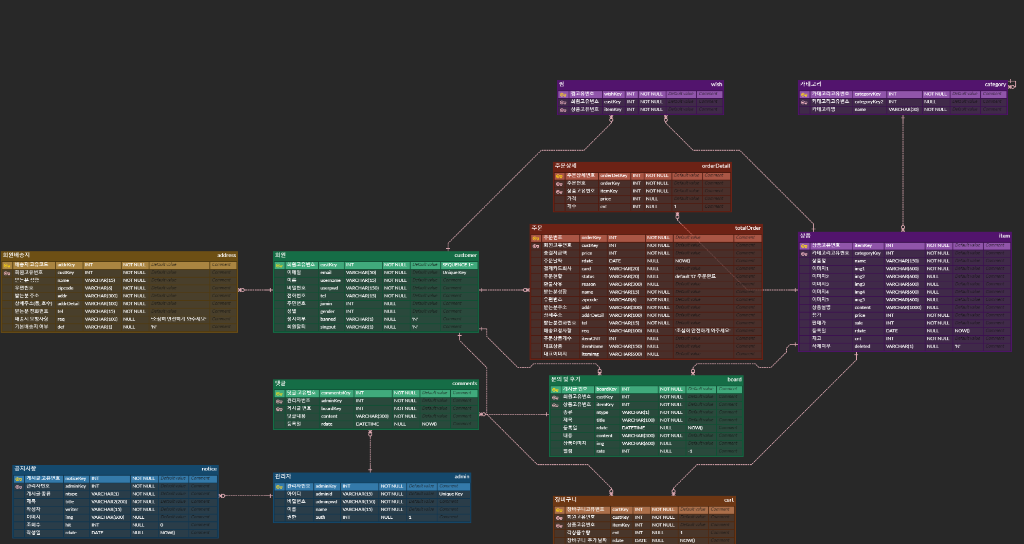Click the adminid column in admin table

tap(324, 494)
